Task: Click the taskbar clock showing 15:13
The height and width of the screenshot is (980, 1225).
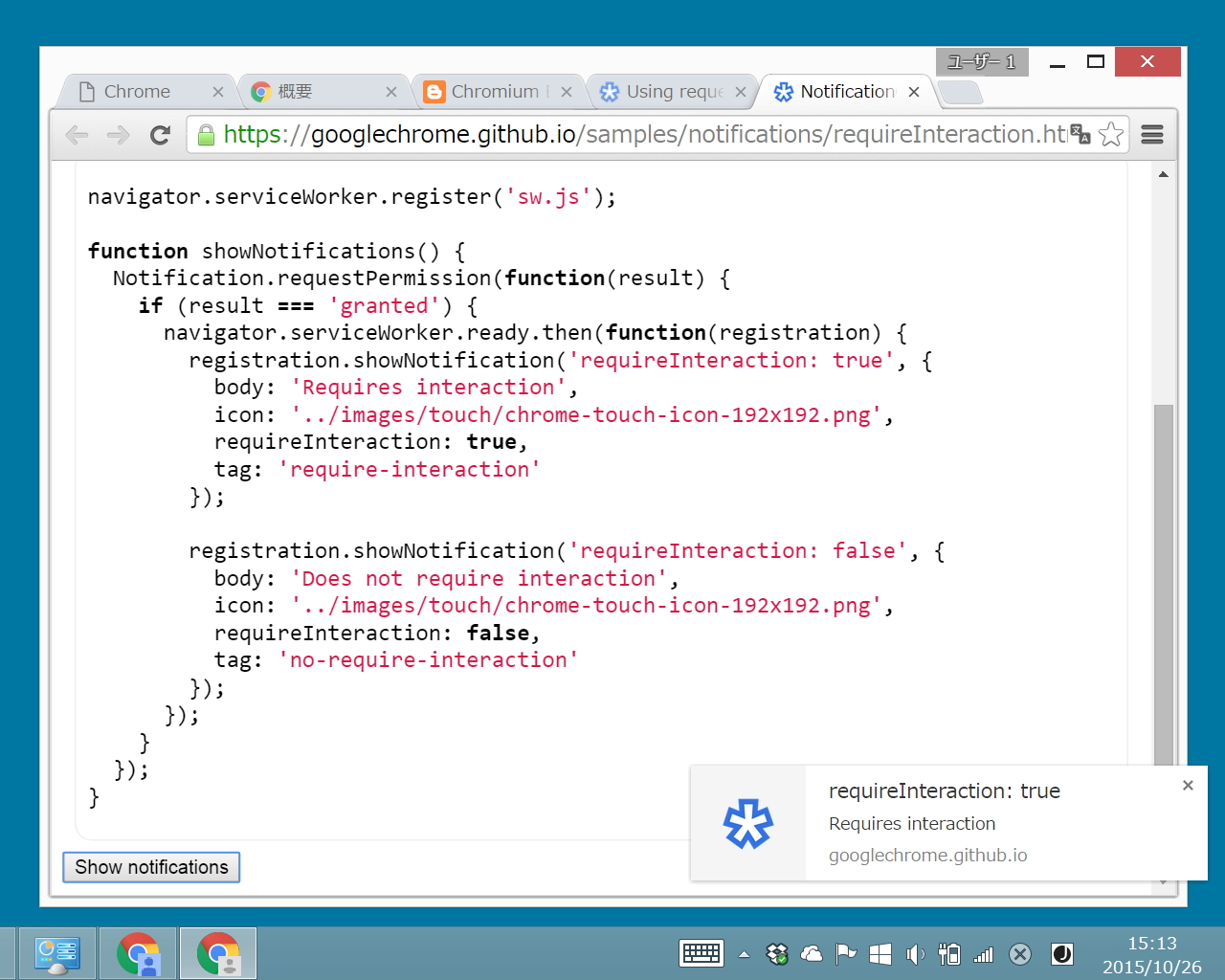Action: click(x=1152, y=944)
